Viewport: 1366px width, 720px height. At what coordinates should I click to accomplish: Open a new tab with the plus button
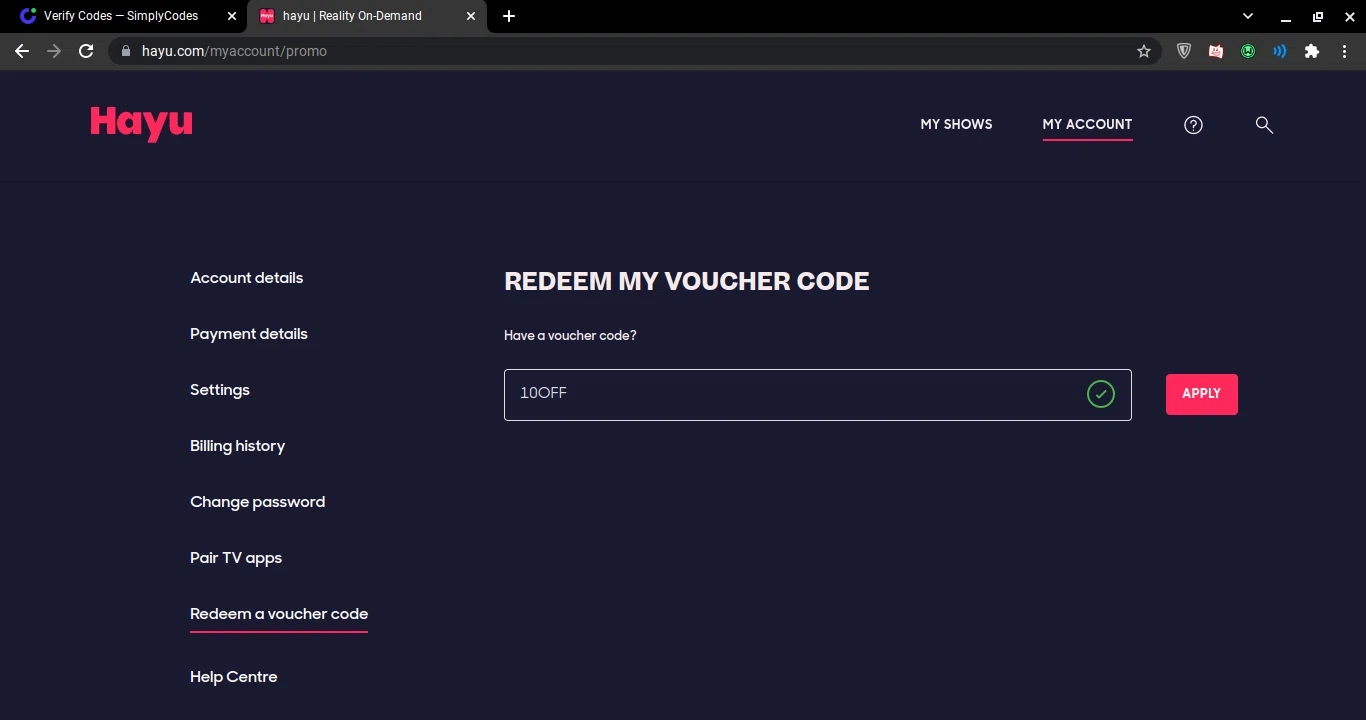click(x=509, y=16)
